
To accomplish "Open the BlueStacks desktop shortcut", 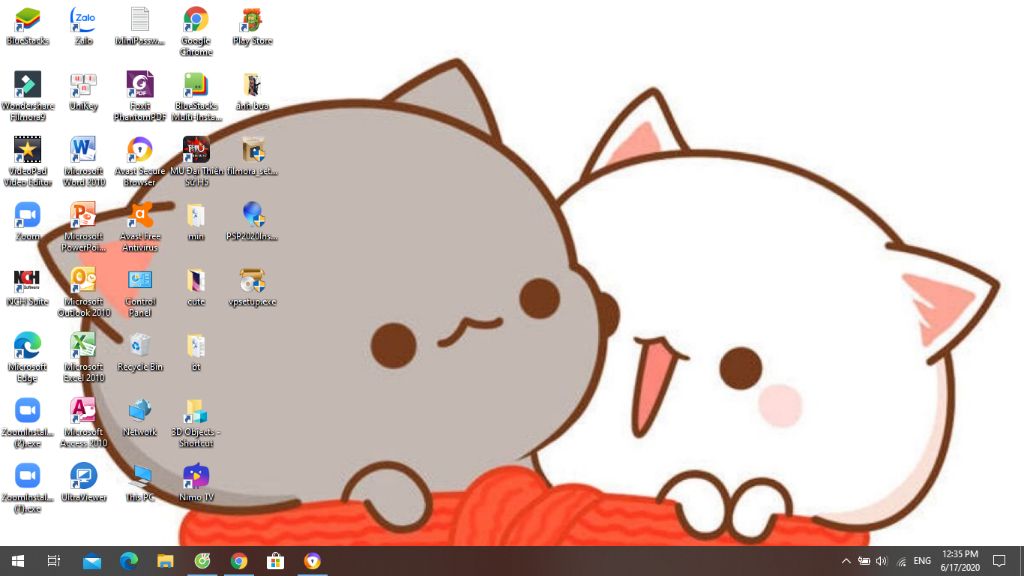I will (27, 26).
